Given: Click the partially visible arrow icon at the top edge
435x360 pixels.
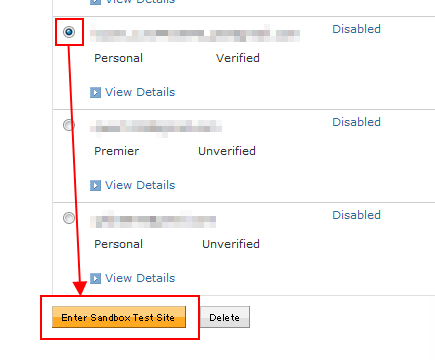Looking at the screenshot, I should [x=95, y=2].
